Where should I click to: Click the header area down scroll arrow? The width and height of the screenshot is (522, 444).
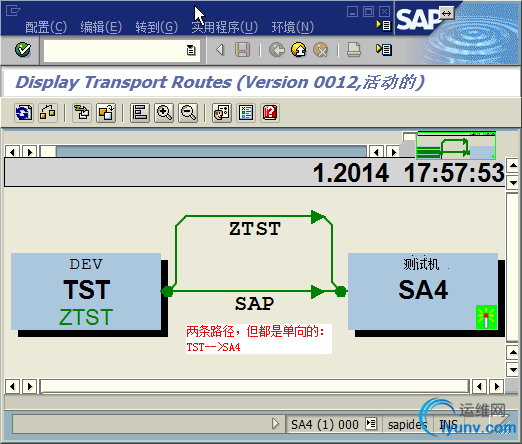pos(513,183)
